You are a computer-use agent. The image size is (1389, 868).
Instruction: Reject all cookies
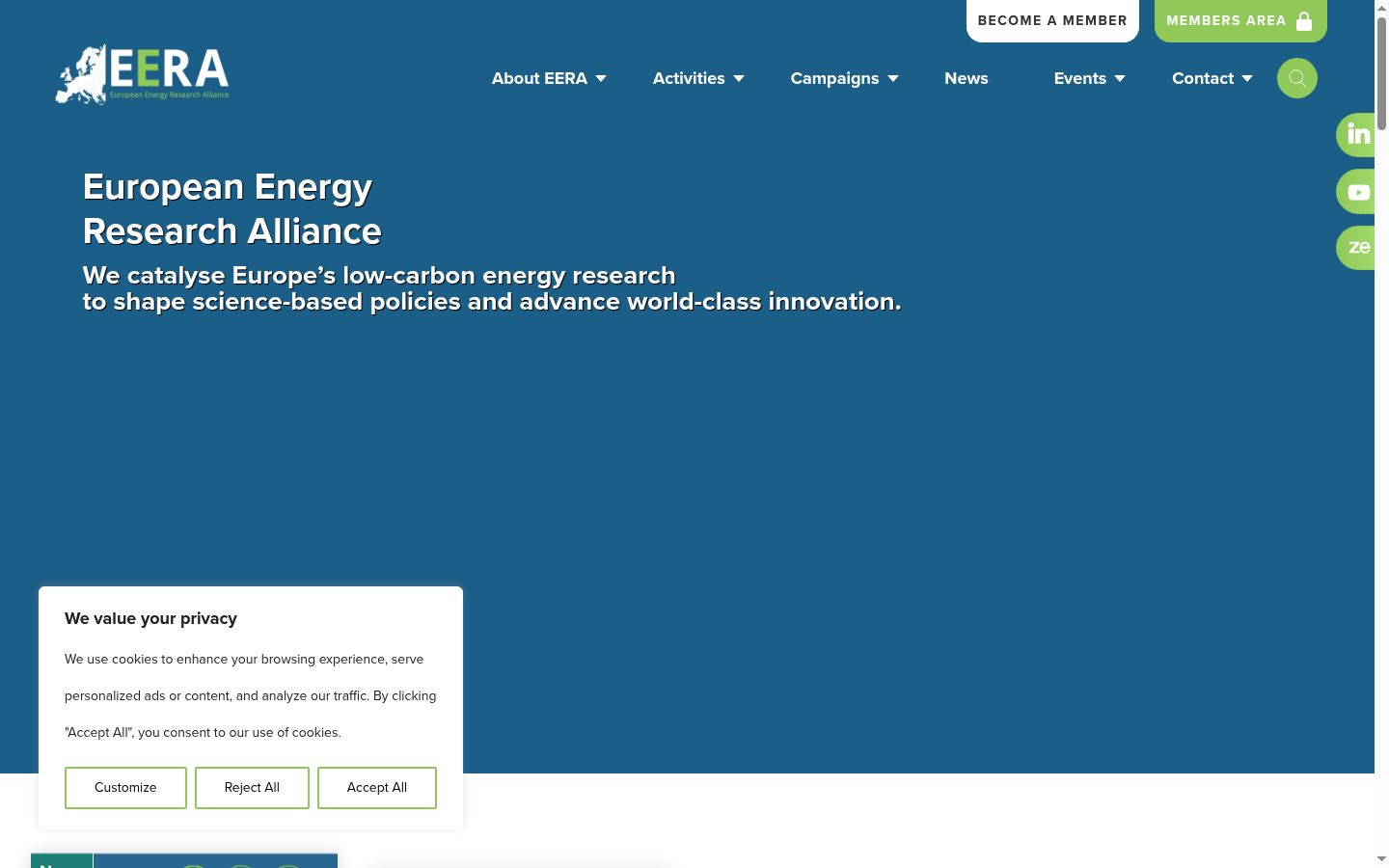[252, 788]
